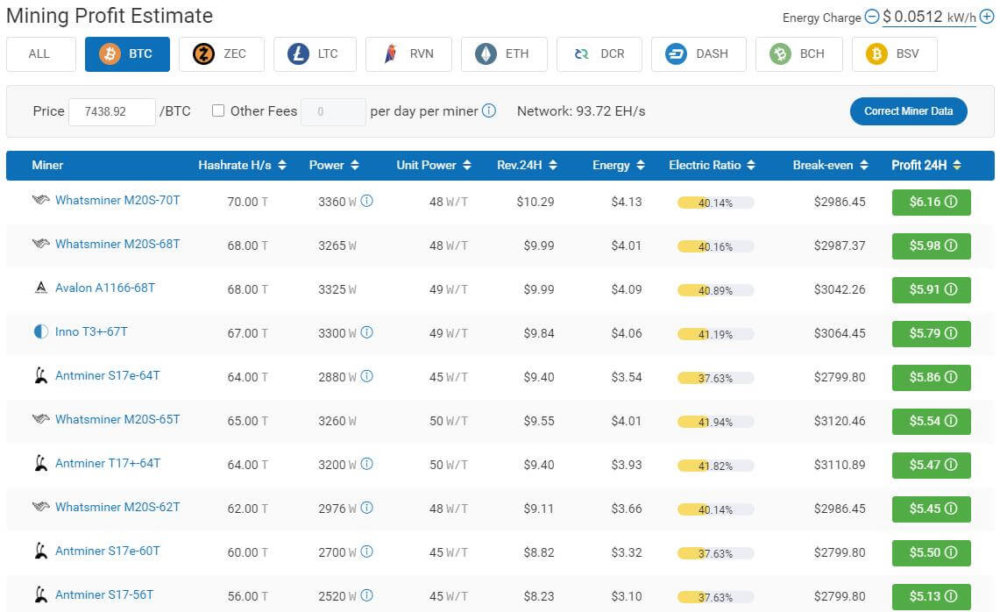Sort by Energy column arrows
This screenshot has height=612, width=1000.
pos(640,165)
